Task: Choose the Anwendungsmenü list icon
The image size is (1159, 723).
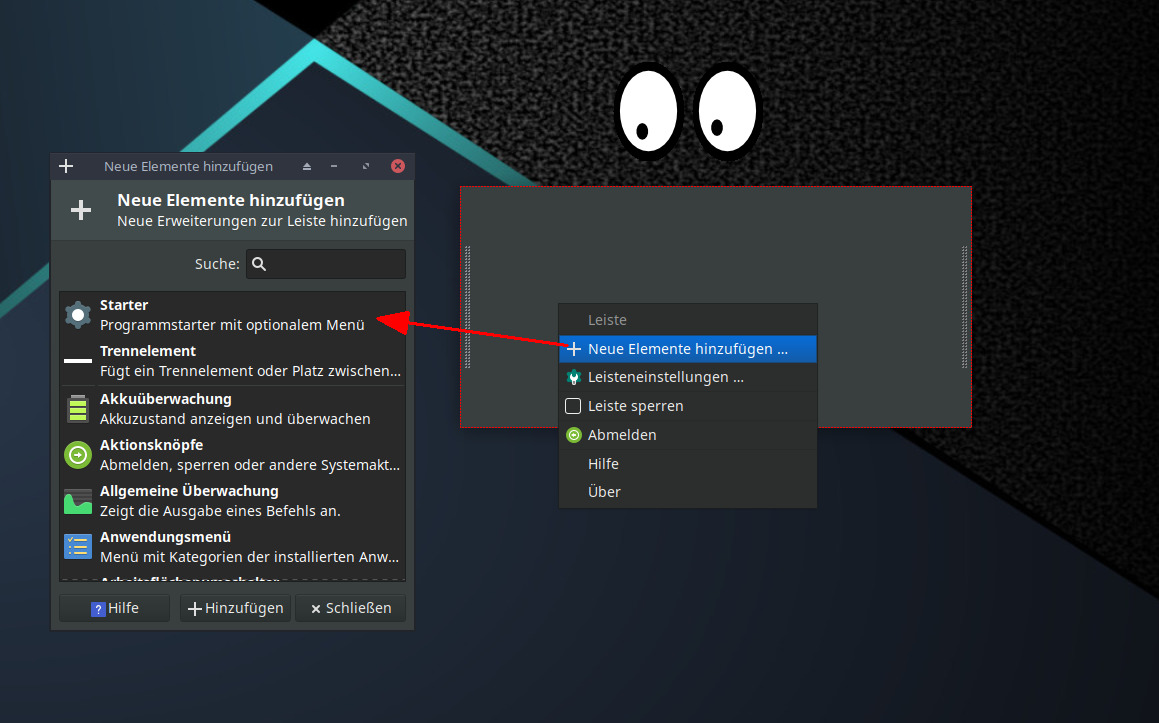Action: pyautogui.click(x=78, y=547)
